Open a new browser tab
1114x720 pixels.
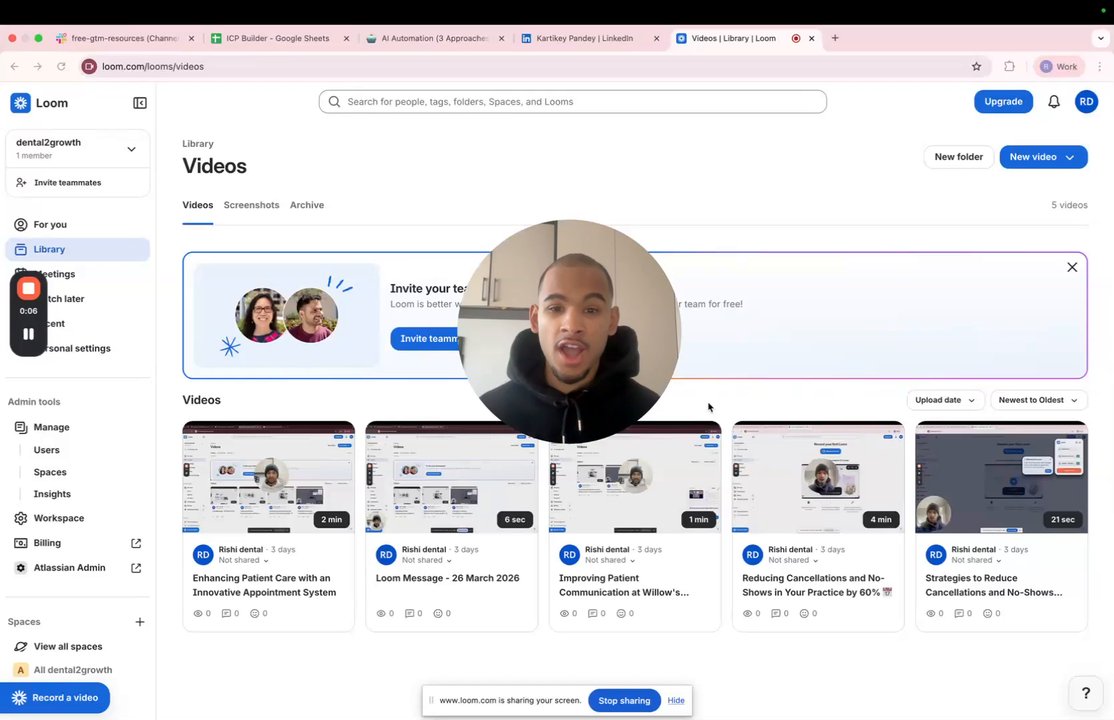[x=835, y=38]
